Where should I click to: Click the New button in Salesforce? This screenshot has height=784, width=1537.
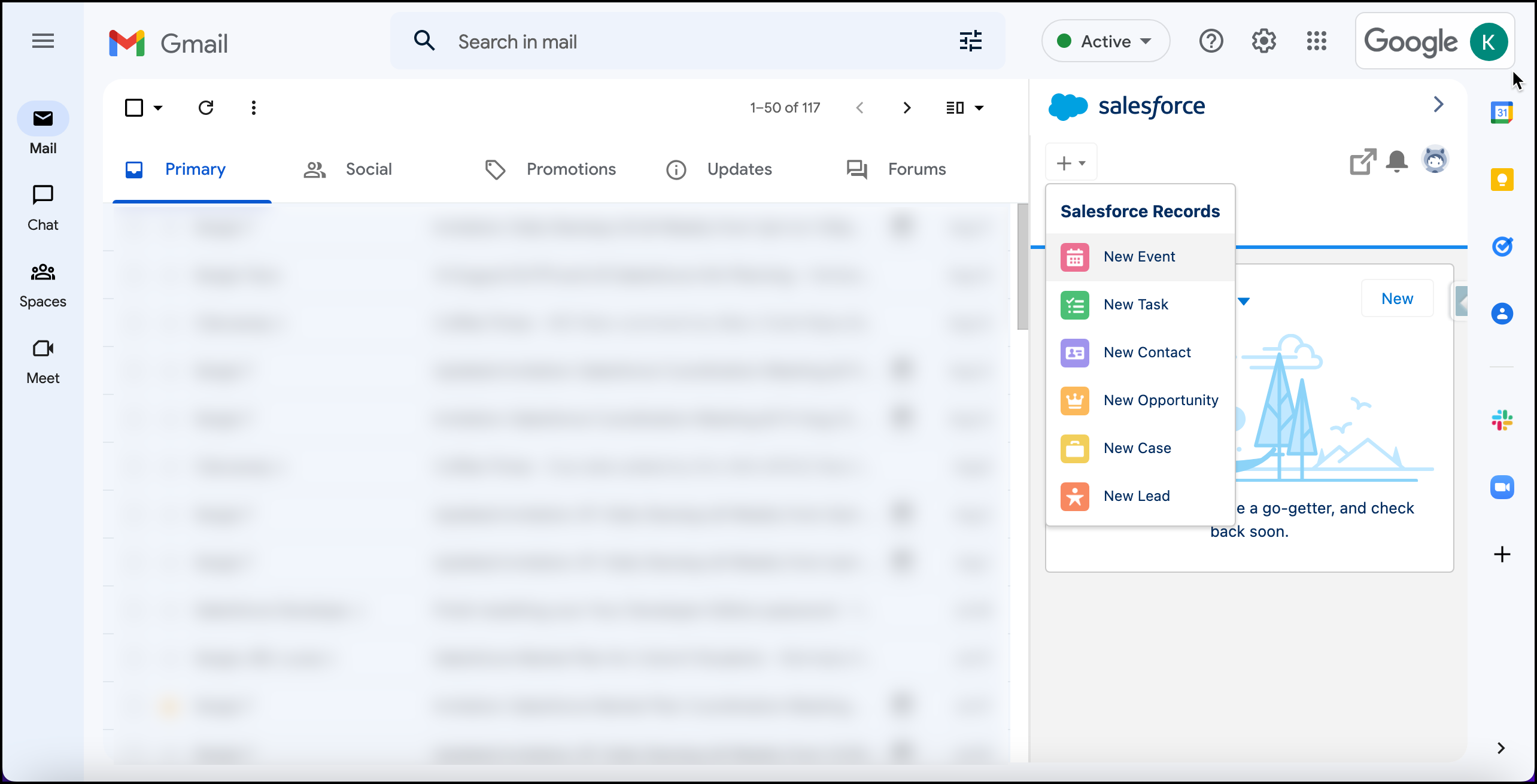click(x=1397, y=299)
